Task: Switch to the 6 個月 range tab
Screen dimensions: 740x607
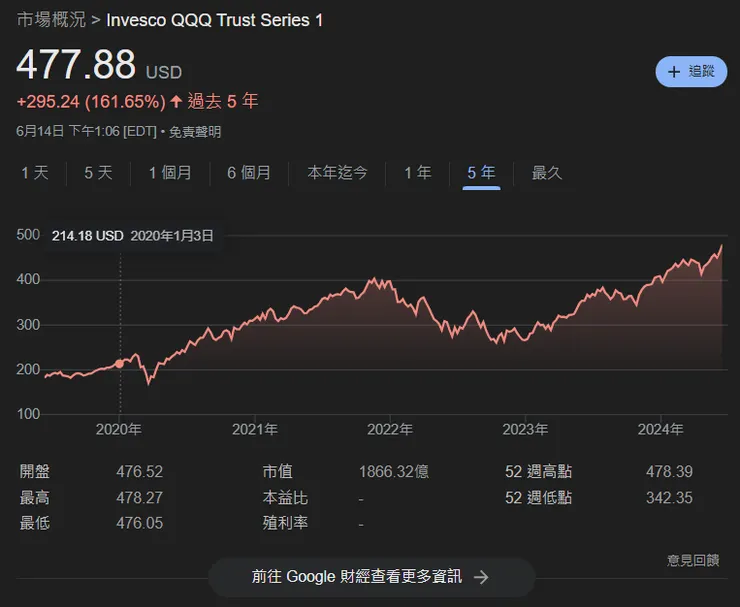Action: (x=249, y=173)
